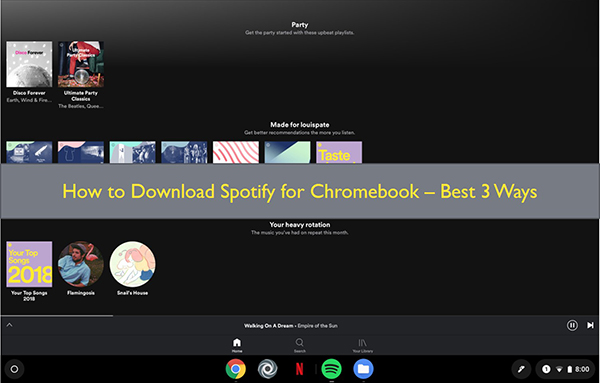Click the Ultimate Party Classics title text
Viewport: 600px width, 383px height.
click(x=81, y=96)
